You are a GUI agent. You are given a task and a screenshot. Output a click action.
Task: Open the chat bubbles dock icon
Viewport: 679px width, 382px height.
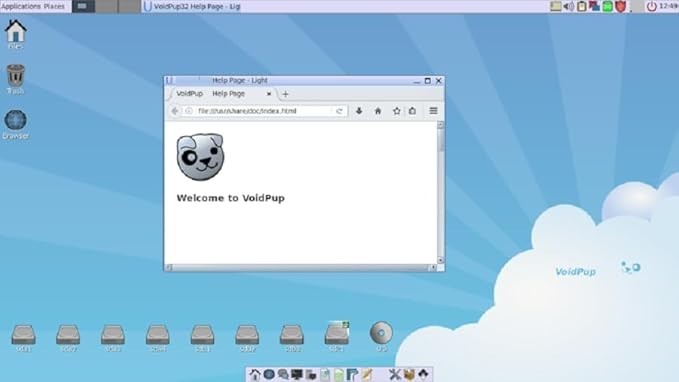pos(283,374)
